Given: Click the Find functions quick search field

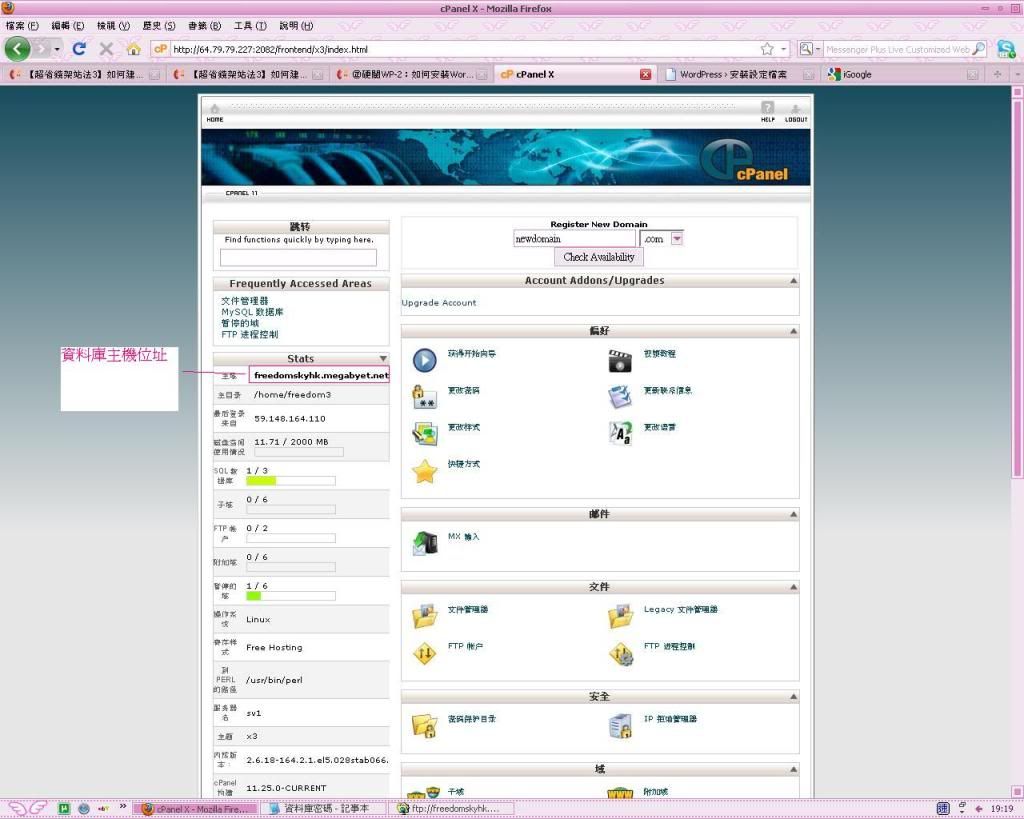Looking at the screenshot, I should tap(298, 258).
